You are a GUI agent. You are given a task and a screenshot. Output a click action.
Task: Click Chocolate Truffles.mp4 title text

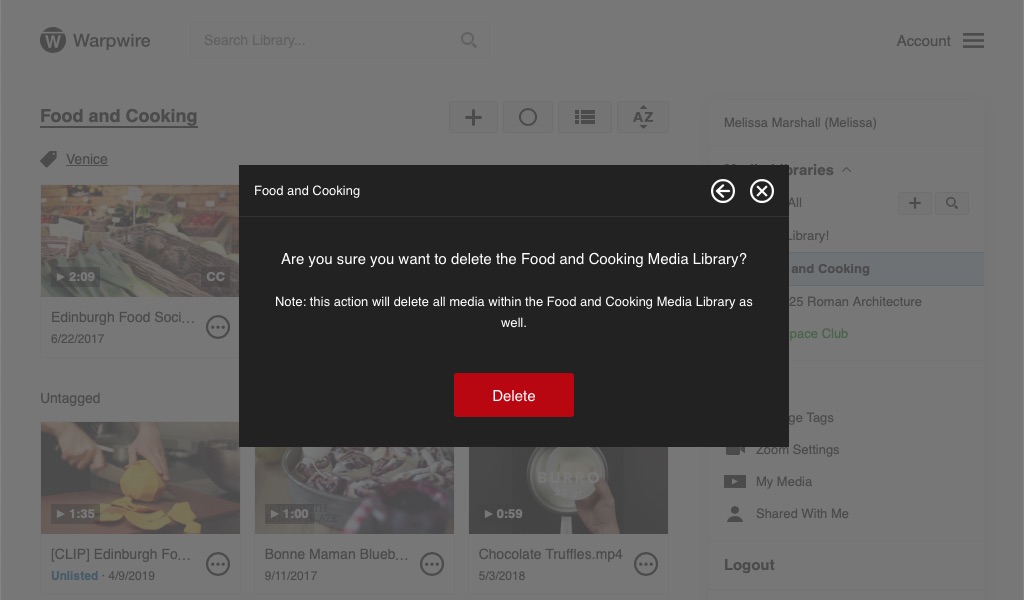pyautogui.click(x=551, y=554)
